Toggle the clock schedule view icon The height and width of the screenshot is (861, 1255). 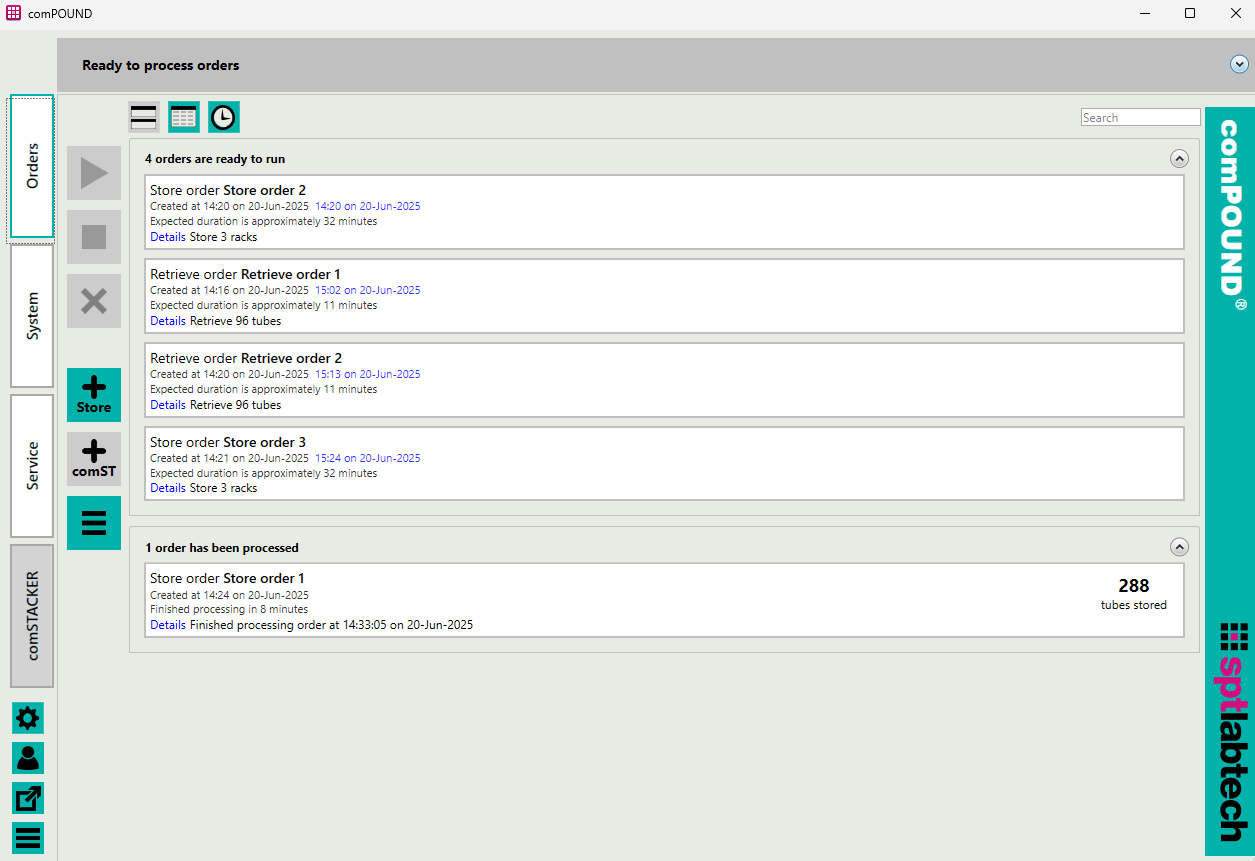(x=224, y=117)
